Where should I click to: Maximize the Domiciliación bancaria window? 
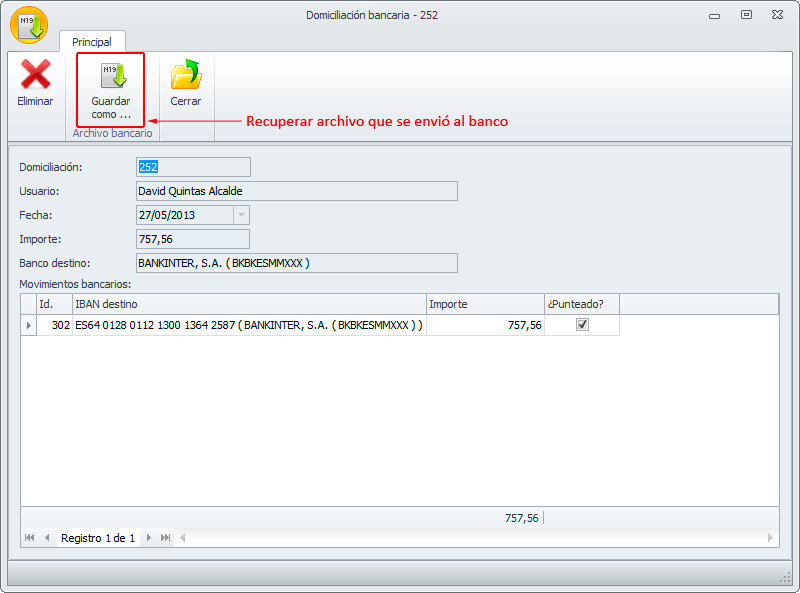click(746, 15)
